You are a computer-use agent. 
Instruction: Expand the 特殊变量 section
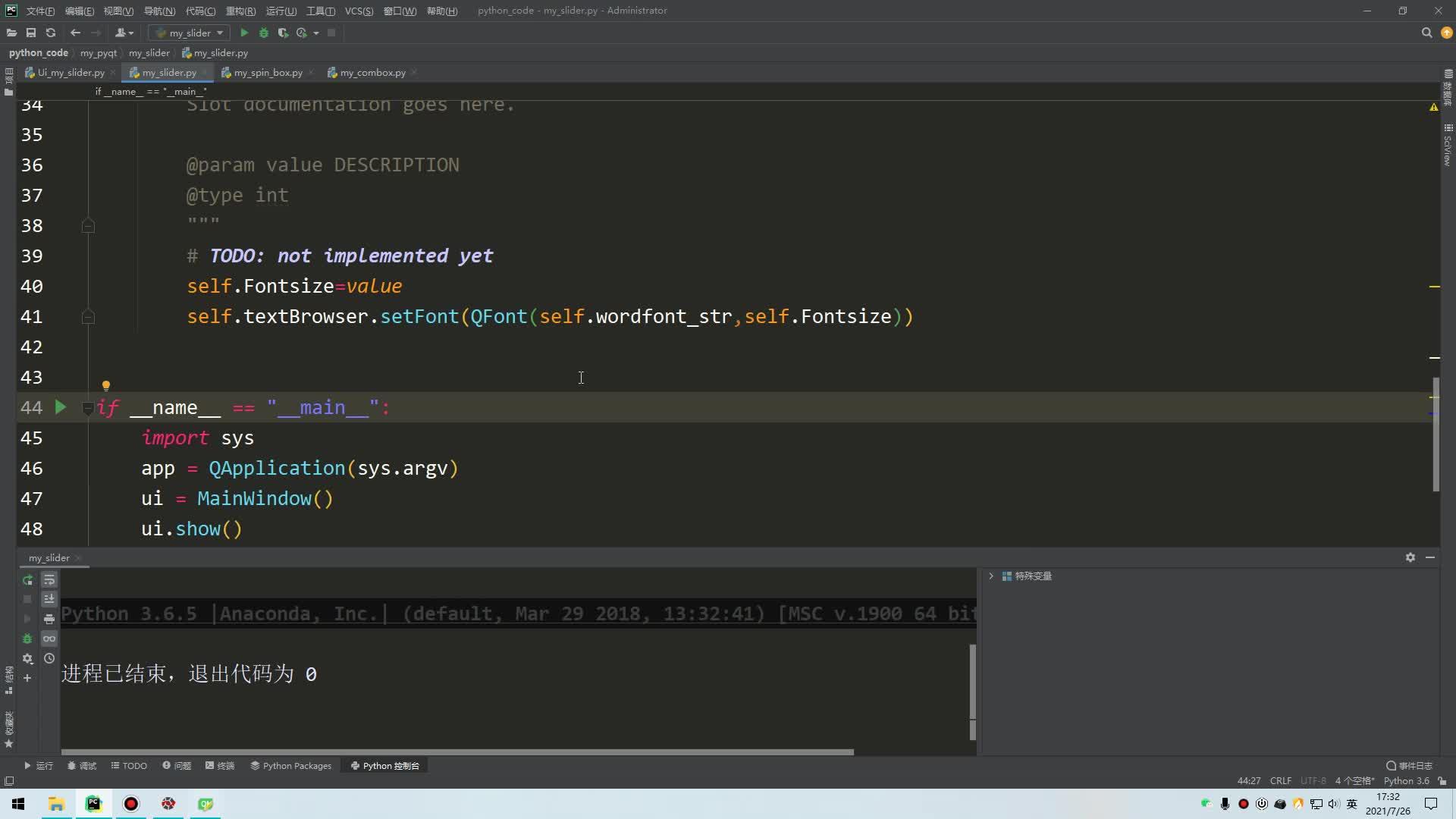[x=991, y=576]
